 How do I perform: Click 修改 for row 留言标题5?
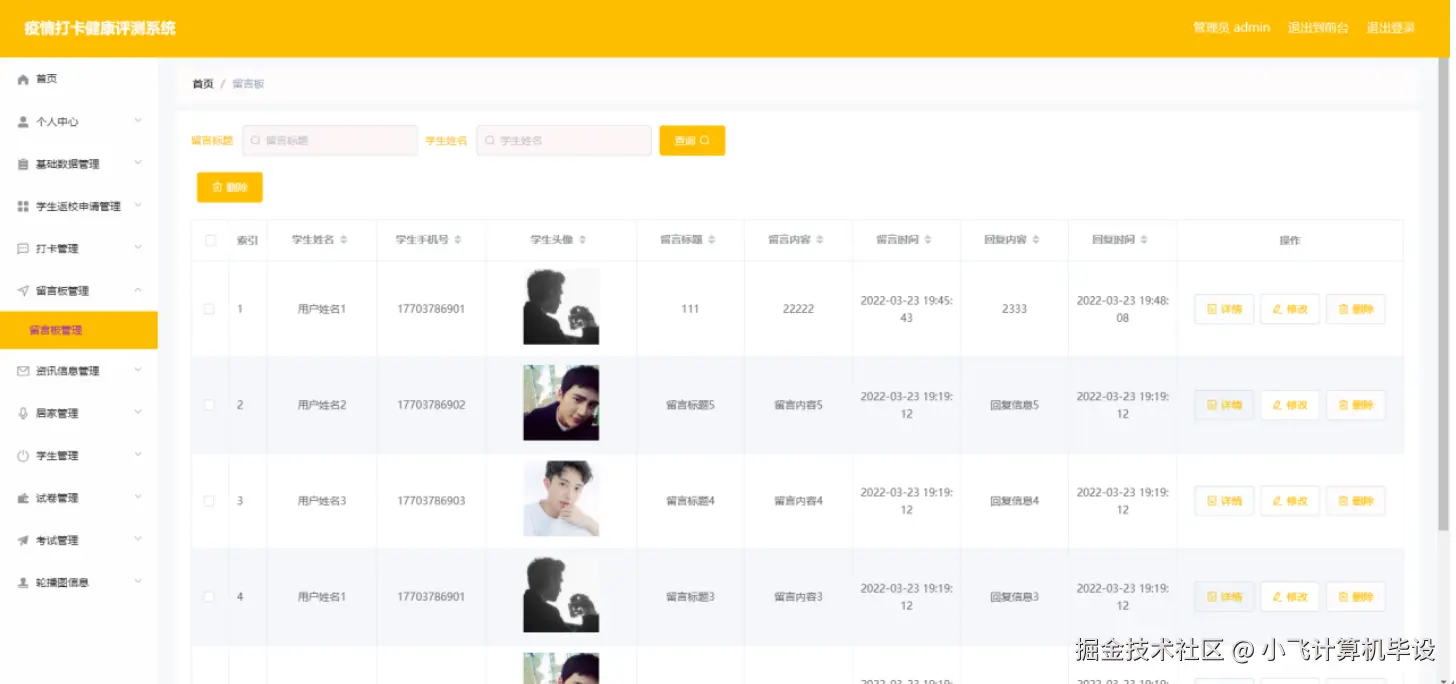(x=1290, y=405)
